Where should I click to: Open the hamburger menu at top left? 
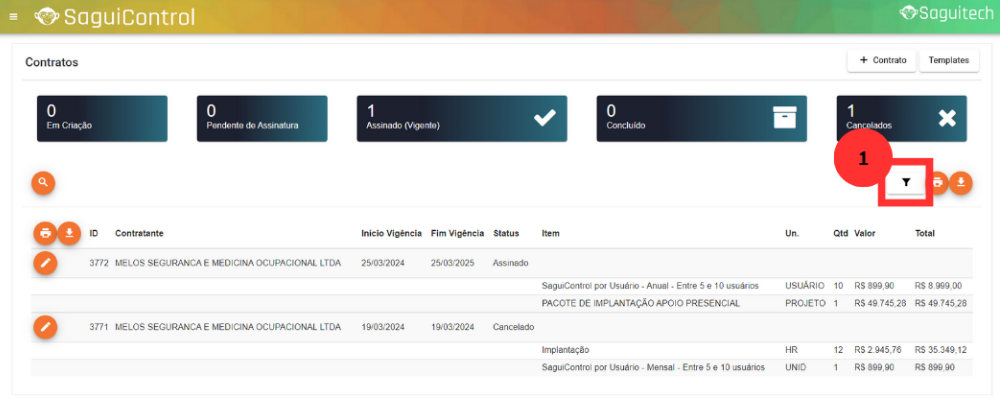[x=13, y=17]
